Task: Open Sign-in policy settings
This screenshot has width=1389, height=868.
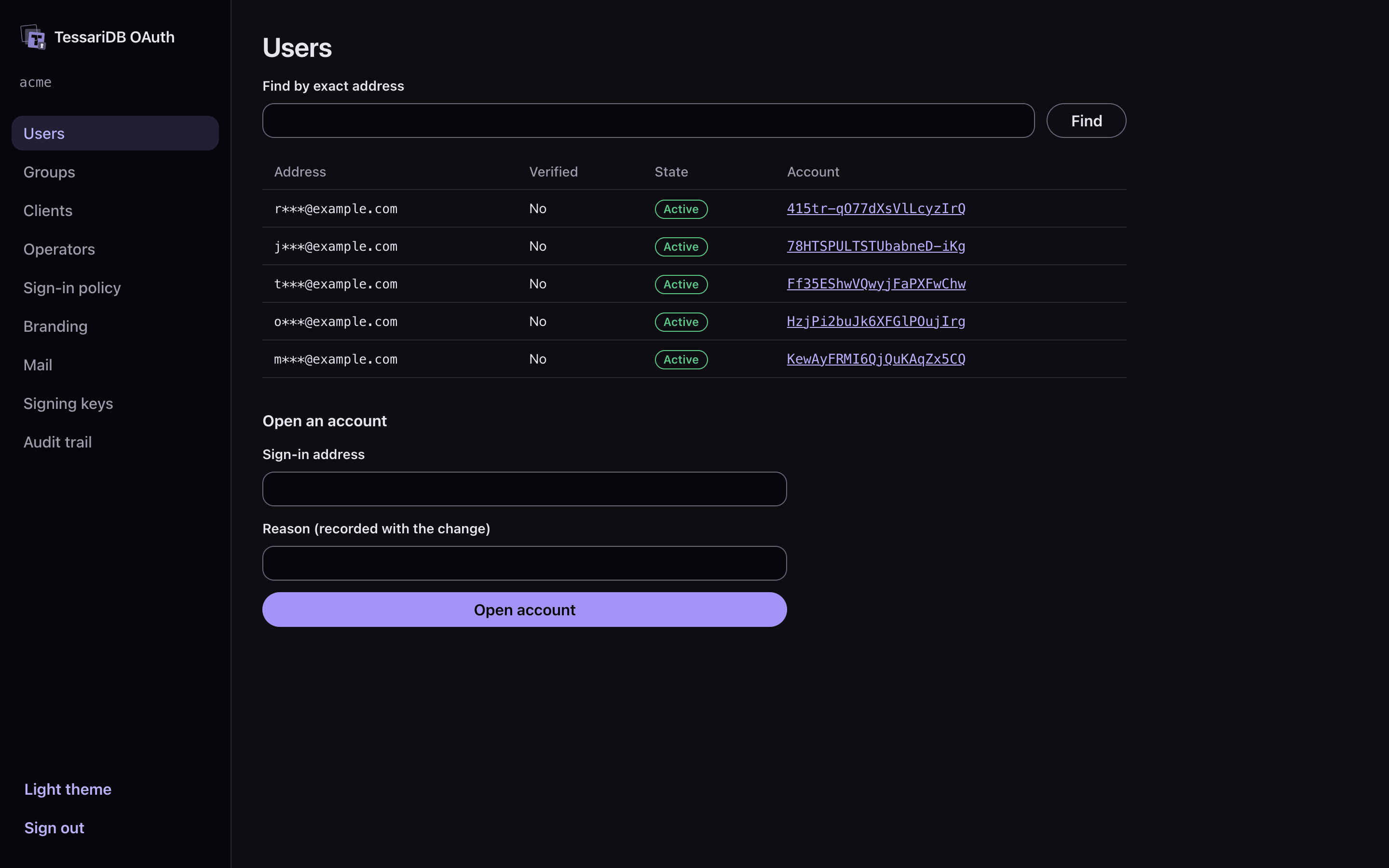Action: (115, 287)
